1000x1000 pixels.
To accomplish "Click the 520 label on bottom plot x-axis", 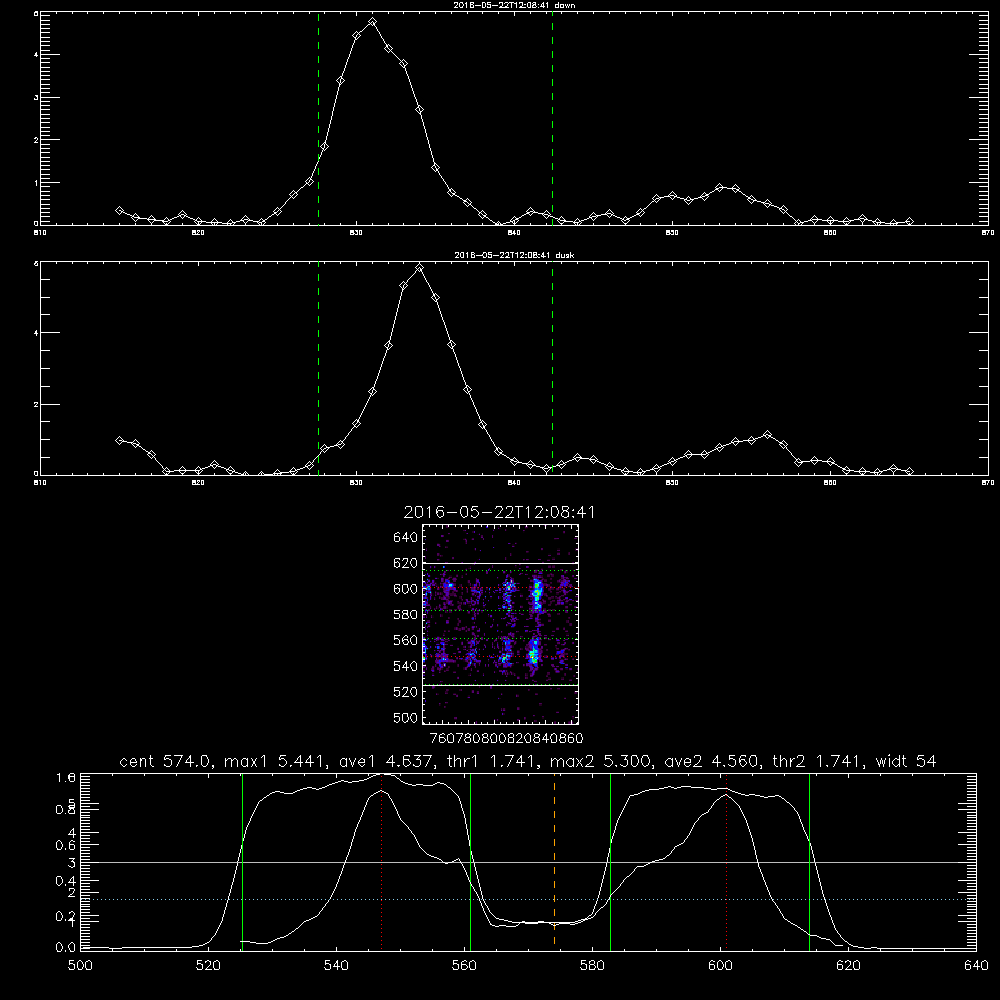I will (x=208, y=966).
